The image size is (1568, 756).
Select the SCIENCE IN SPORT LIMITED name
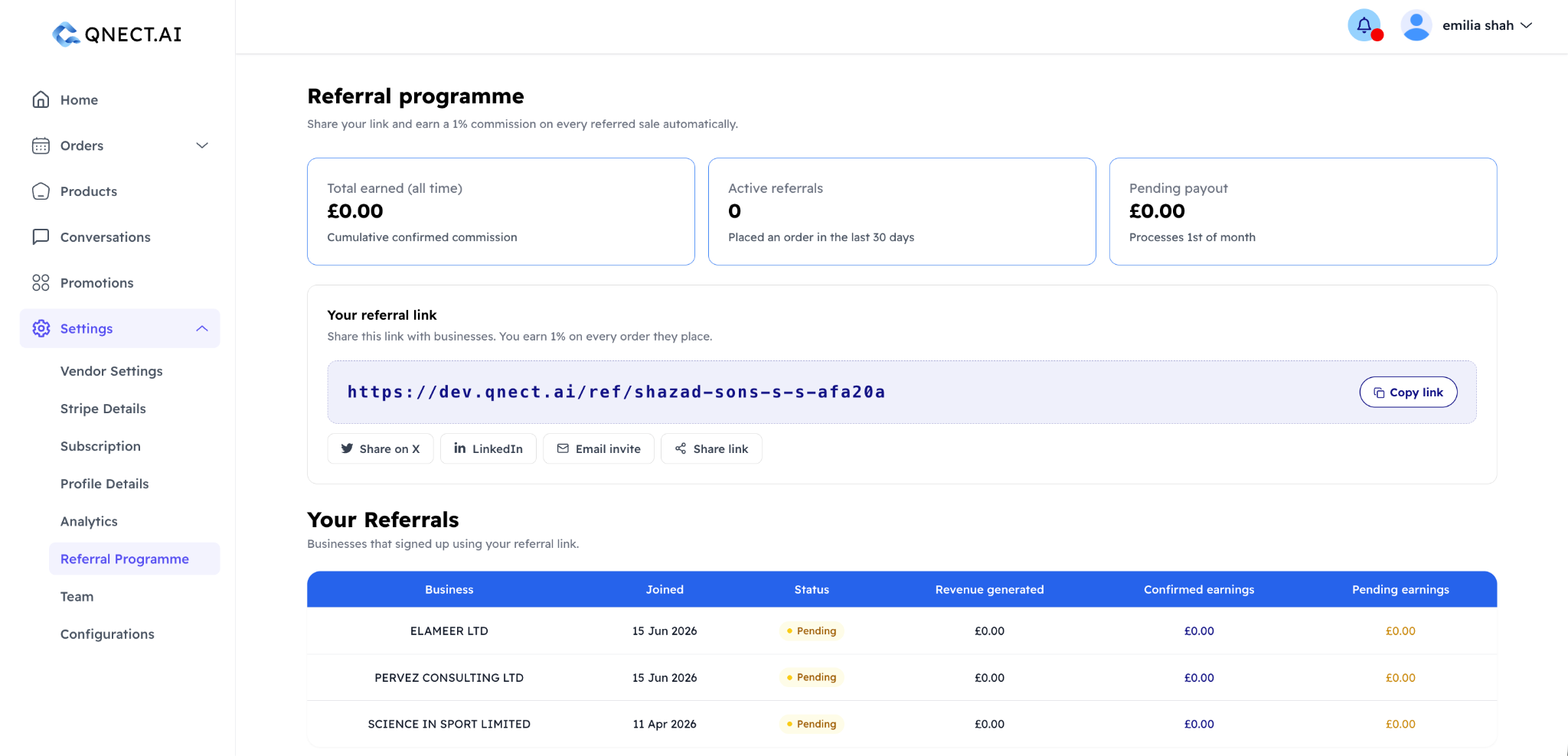pyautogui.click(x=449, y=724)
